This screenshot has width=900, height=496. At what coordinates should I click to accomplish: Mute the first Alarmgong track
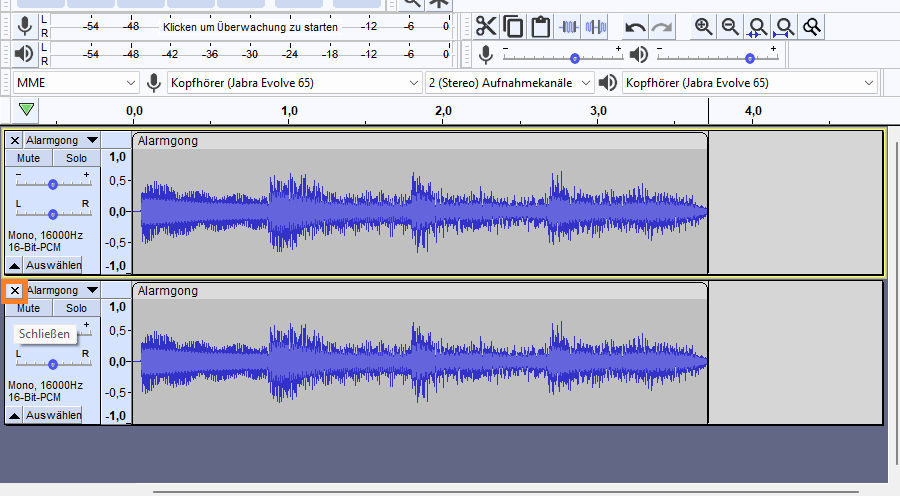coord(28,158)
